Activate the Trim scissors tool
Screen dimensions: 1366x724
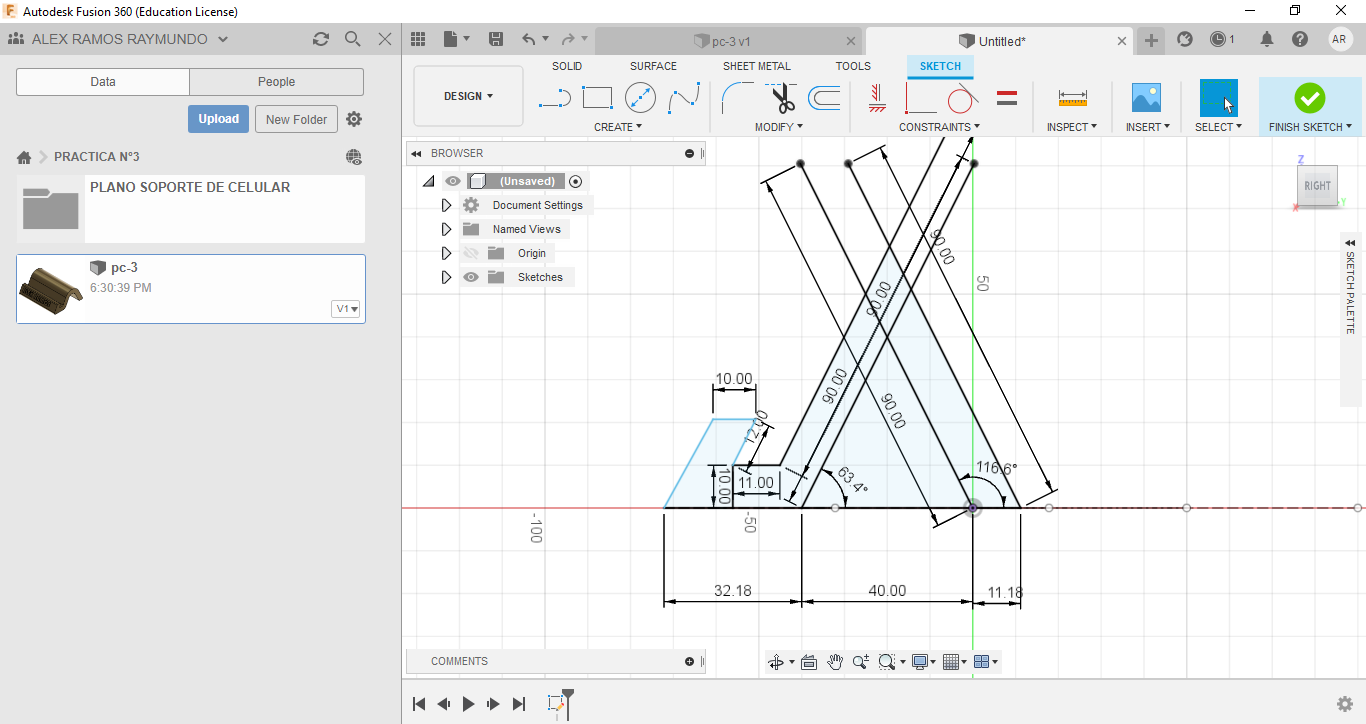click(782, 98)
